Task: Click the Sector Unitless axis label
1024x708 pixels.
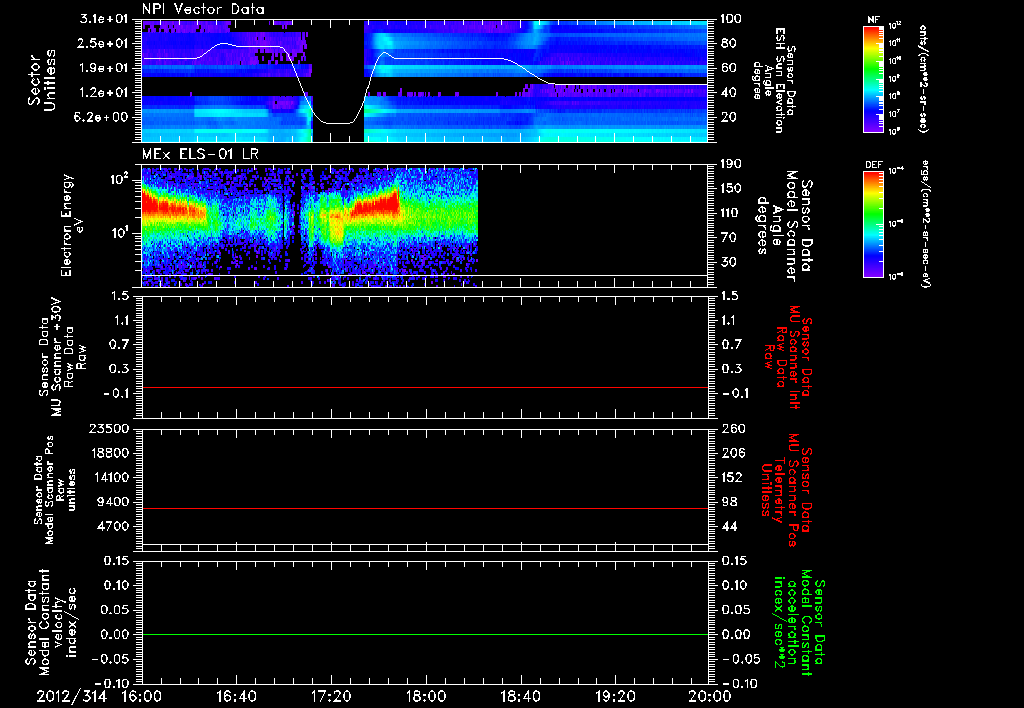Action: pos(41,80)
